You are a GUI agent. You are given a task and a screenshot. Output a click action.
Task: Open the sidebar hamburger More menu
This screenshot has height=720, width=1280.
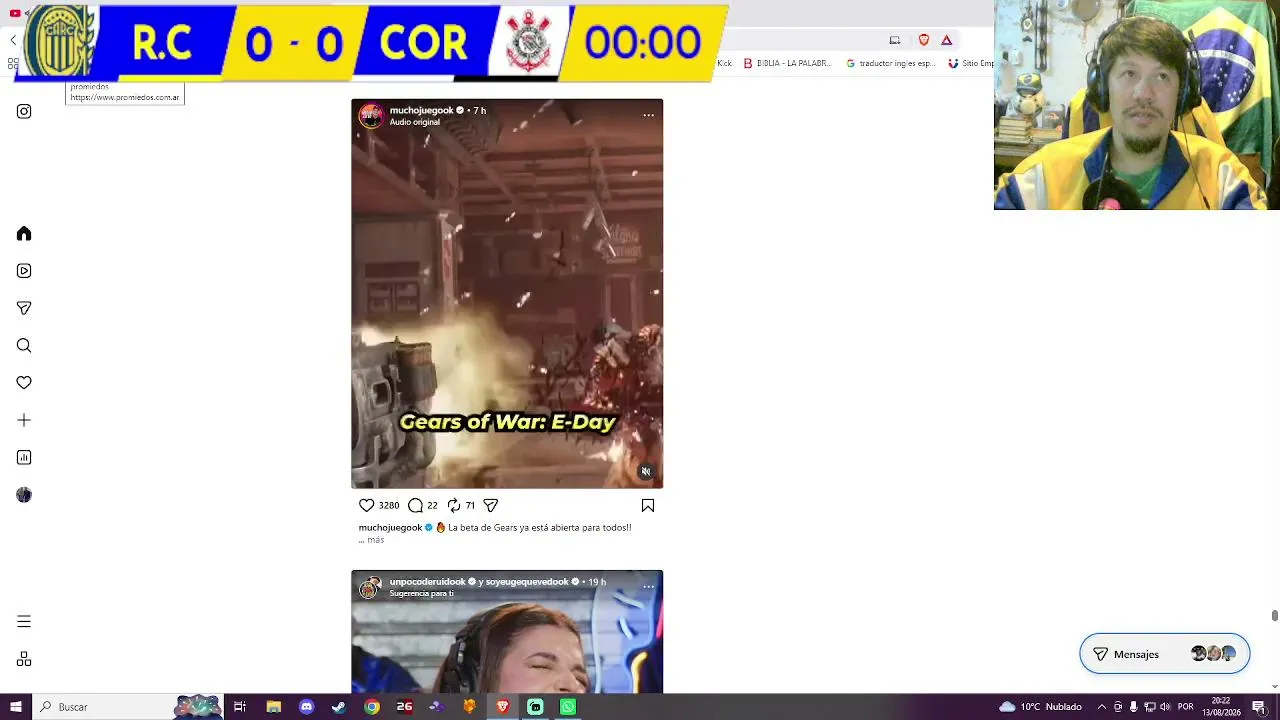click(24, 622)
